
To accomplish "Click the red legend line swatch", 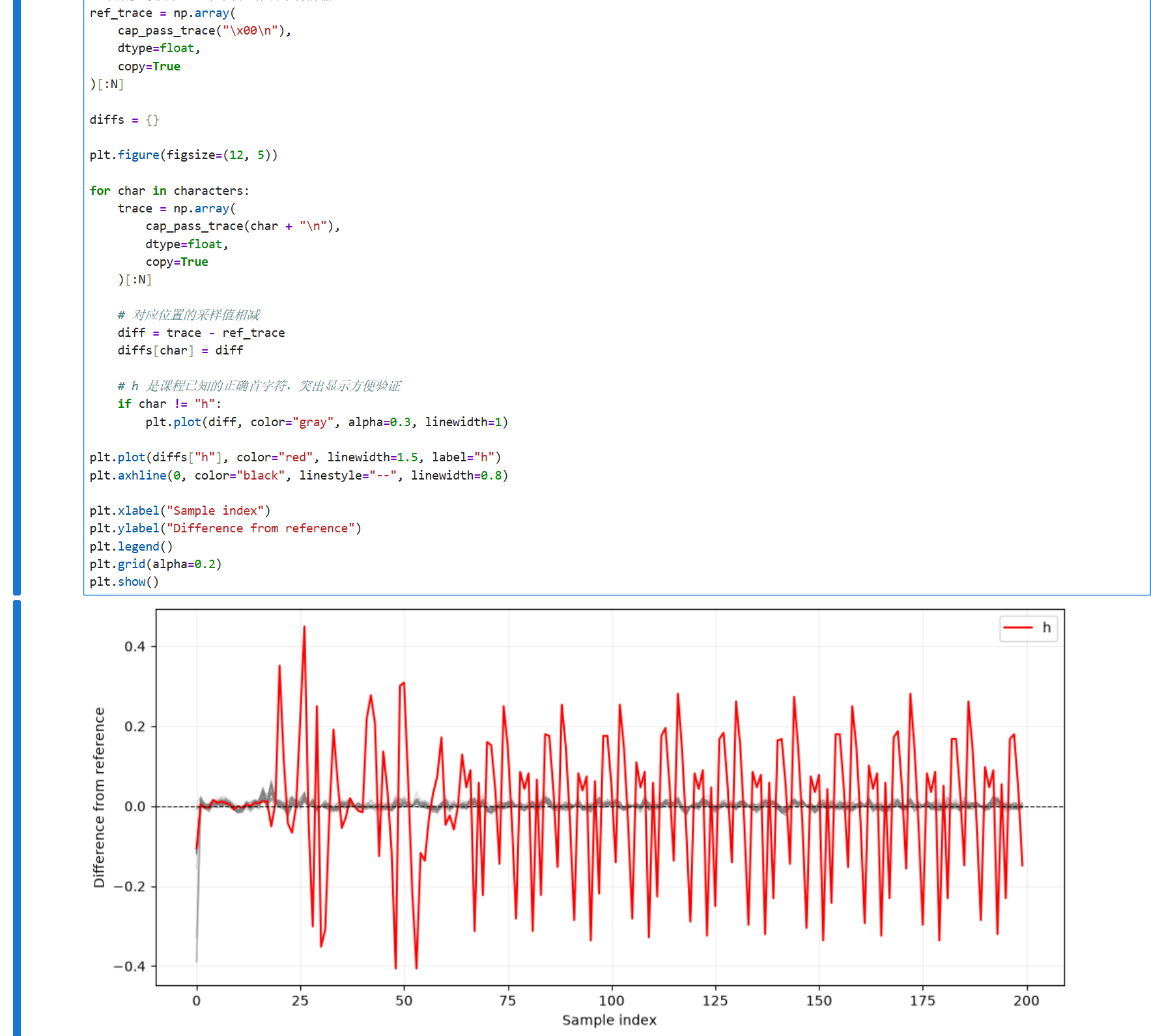I will click(x=1018, y=628).
